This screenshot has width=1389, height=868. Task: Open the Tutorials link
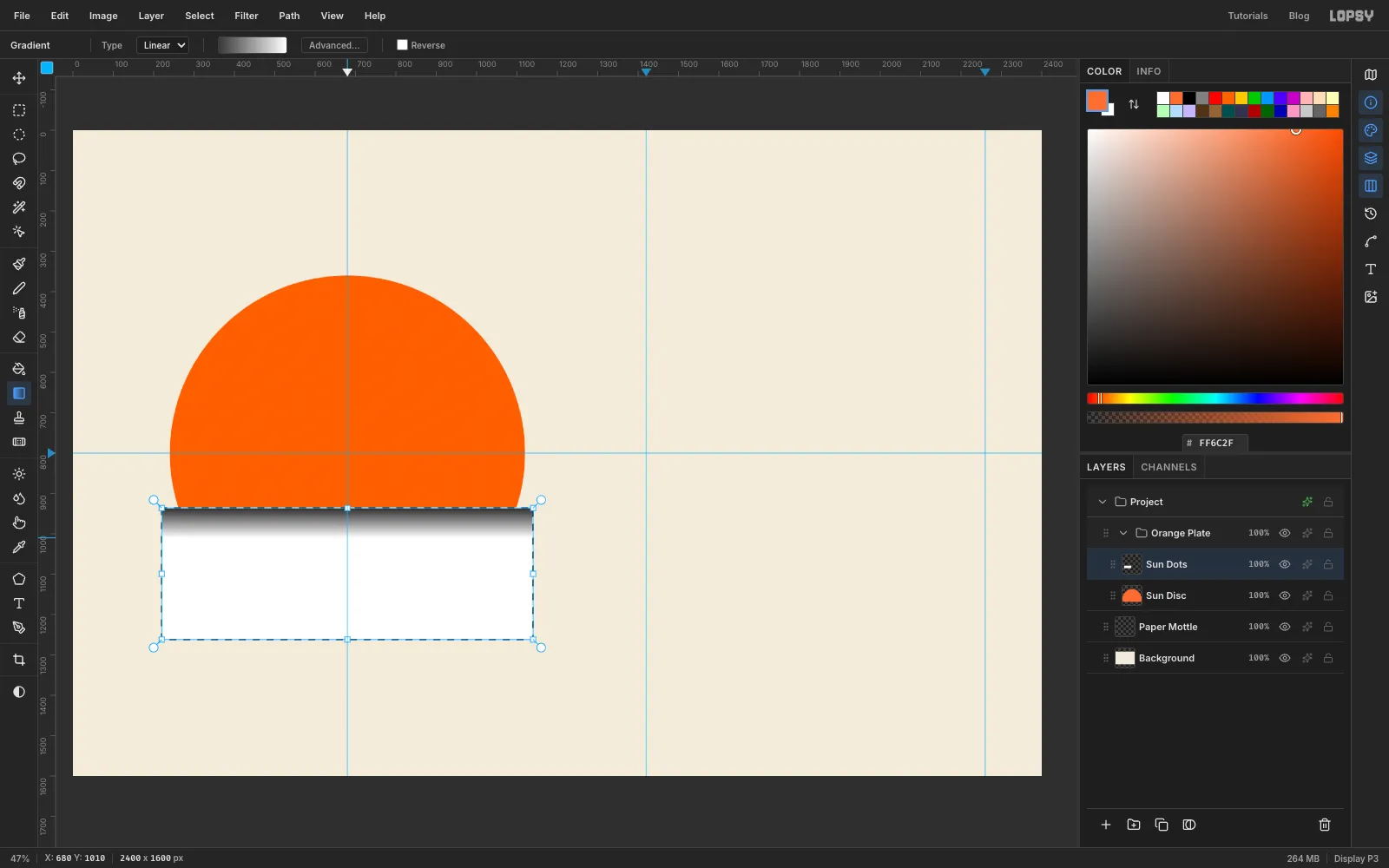(x=1247, y=16)
